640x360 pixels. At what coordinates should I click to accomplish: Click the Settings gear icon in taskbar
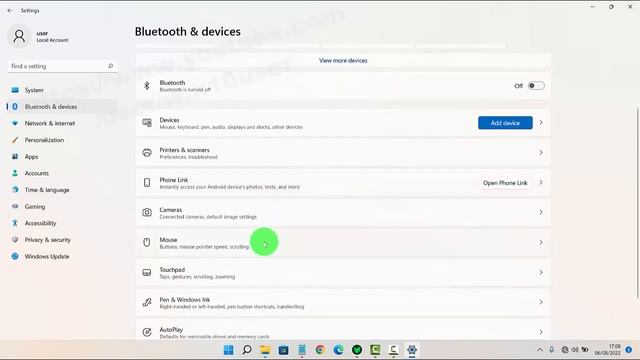pos(412,350)
